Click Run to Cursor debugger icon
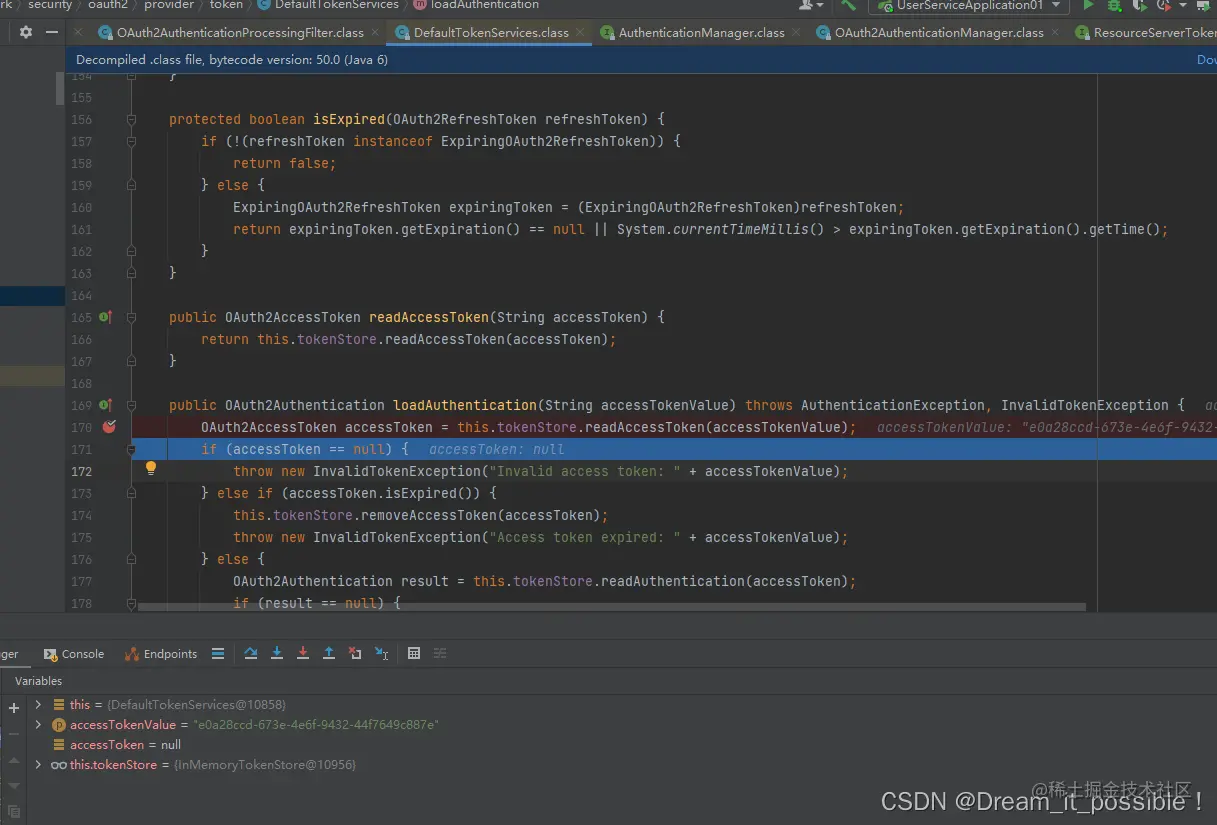Image resolution: width=1217 pixels, height=825 pixels. click(x=381, y=653)
